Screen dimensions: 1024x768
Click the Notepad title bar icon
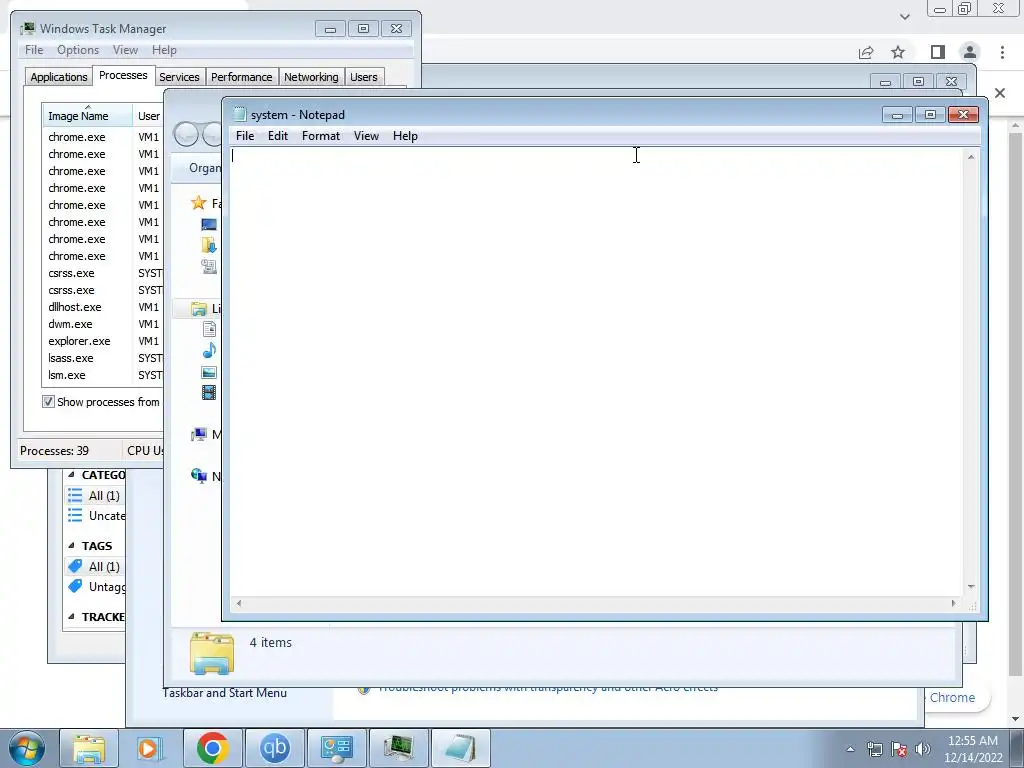[240, 114]
